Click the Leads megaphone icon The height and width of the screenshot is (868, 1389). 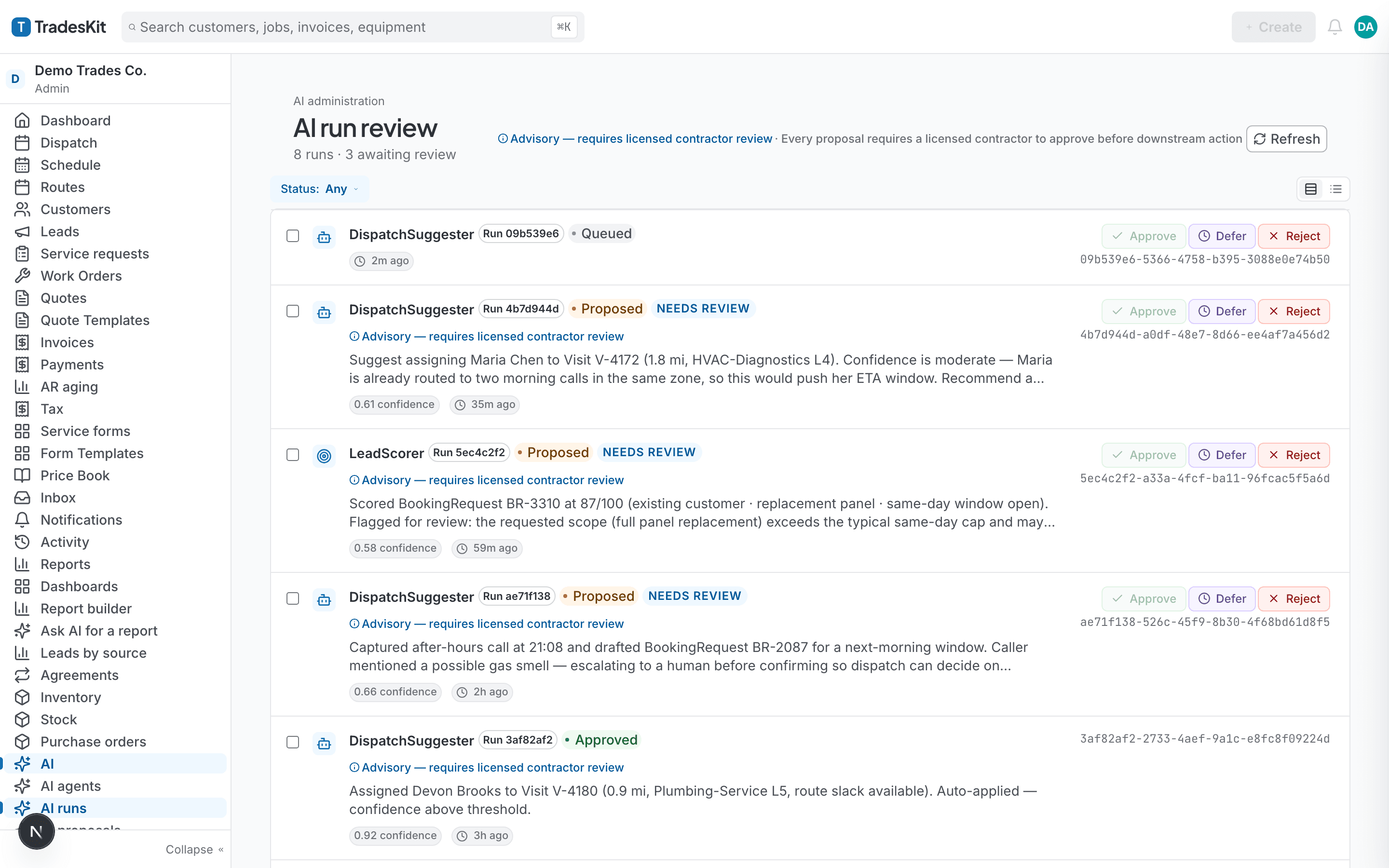coord(22,231)
